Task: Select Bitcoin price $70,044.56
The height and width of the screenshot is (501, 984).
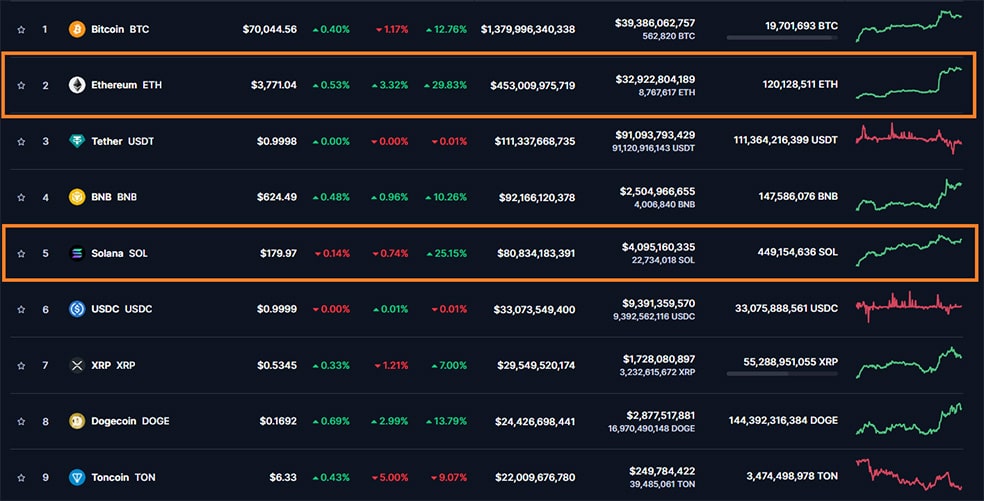Action: 270,30
